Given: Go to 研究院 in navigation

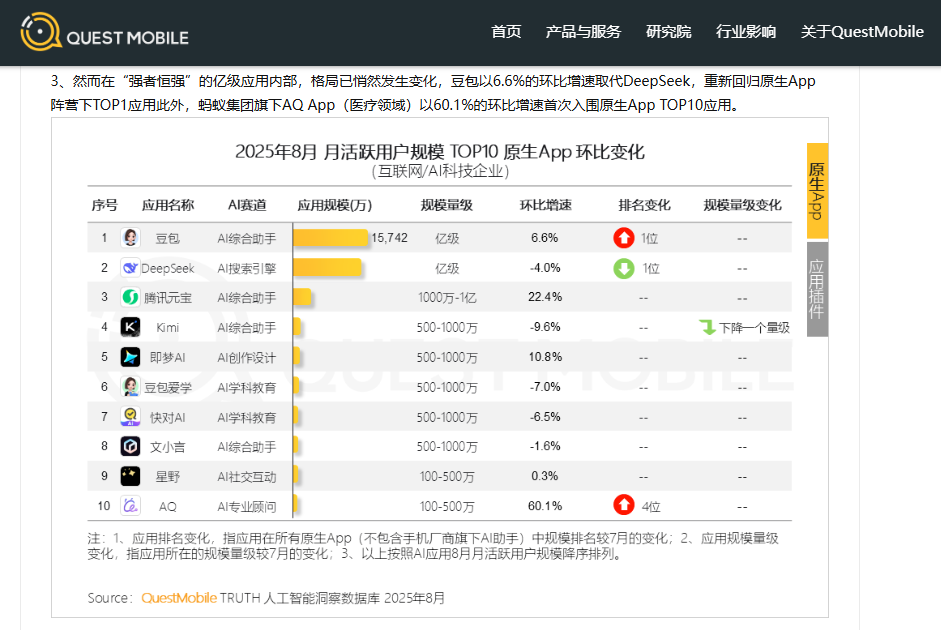Looking at the screenshot, I should (x=668, y=32).
